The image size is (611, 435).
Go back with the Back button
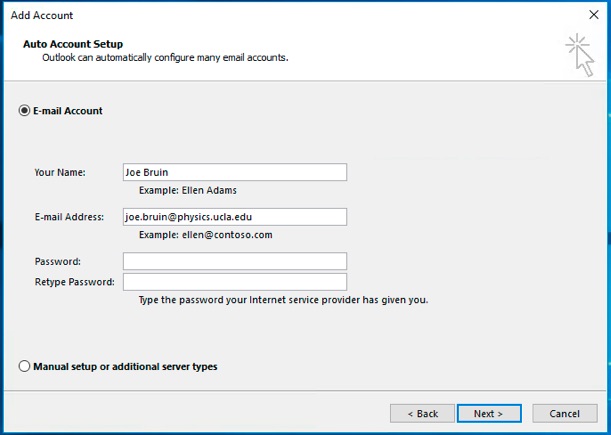click(x=422, y=414)
